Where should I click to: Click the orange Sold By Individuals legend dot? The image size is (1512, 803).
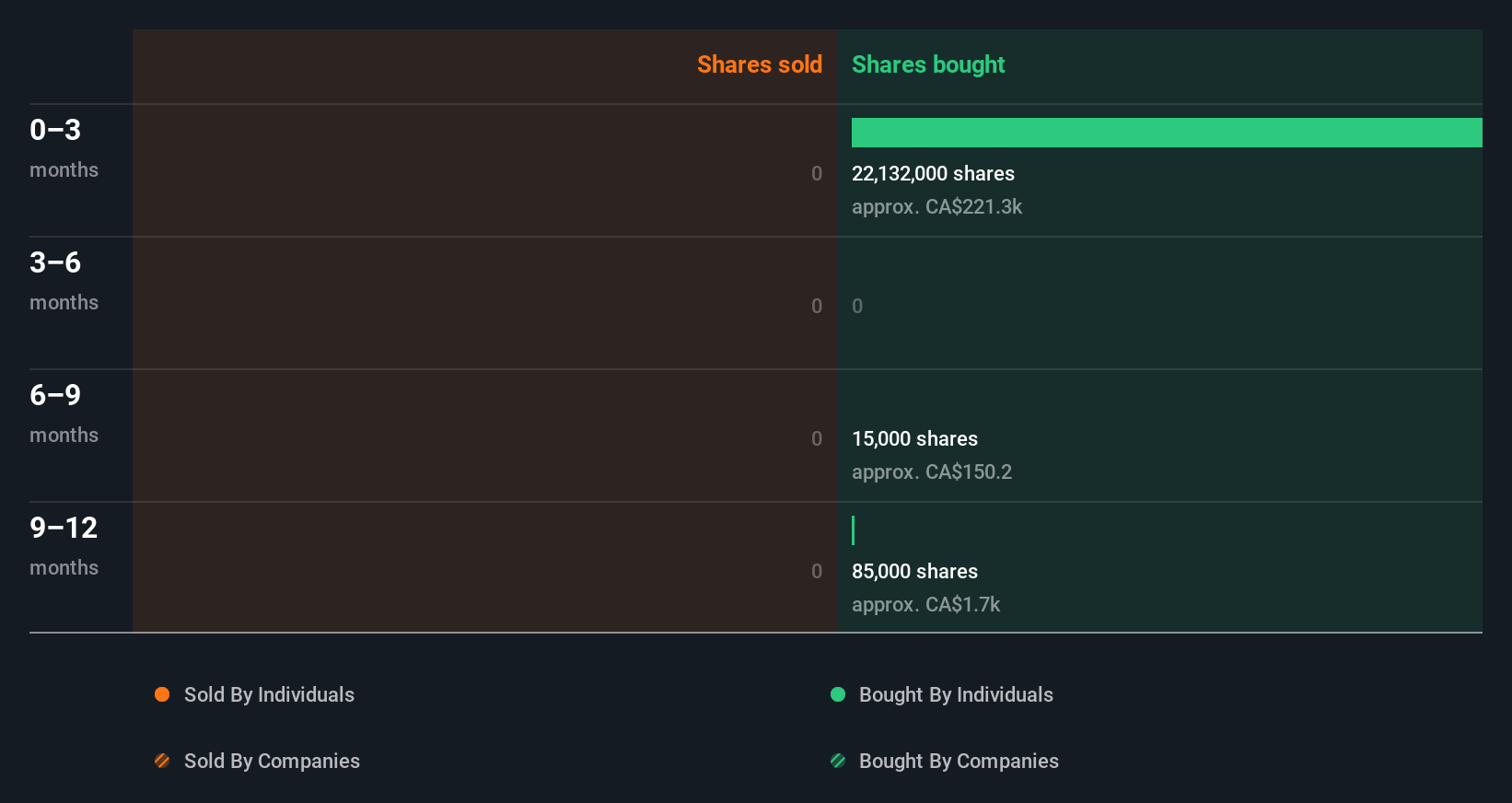162,694
